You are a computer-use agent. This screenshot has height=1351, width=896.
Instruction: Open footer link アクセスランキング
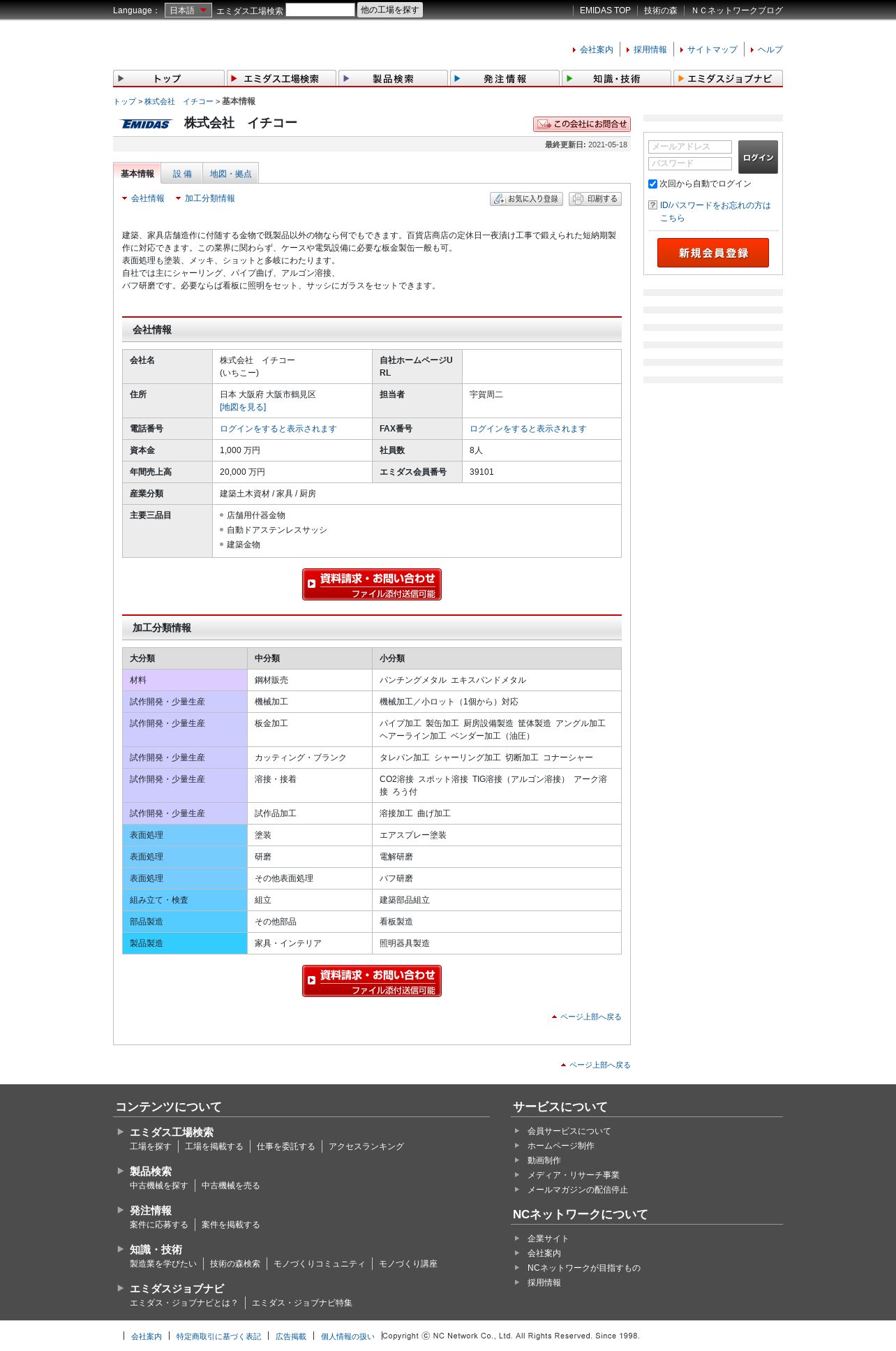[366, 1146]
